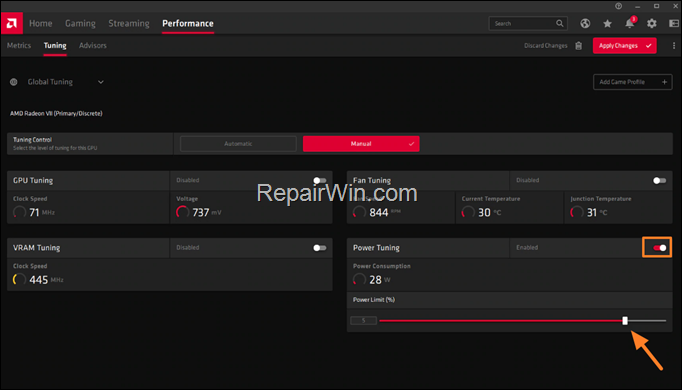Click the search magnifier icon
Screen dimensions: 682x390
559,23
